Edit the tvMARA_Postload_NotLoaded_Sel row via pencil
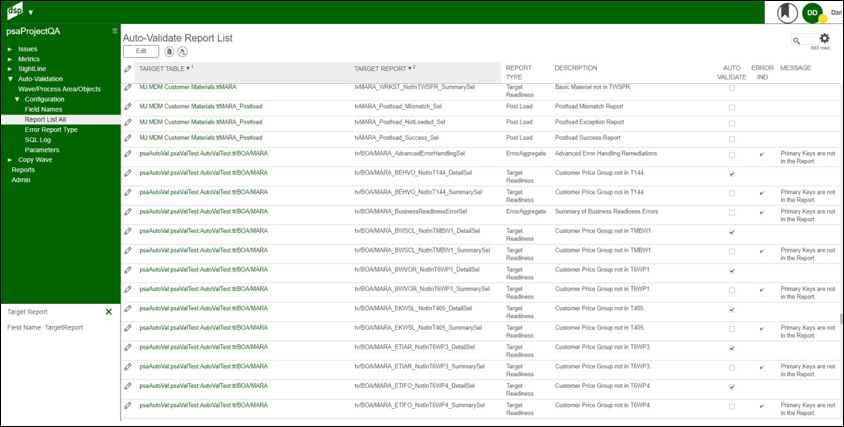This screenshot has width=844, height=427. [128, 122]
